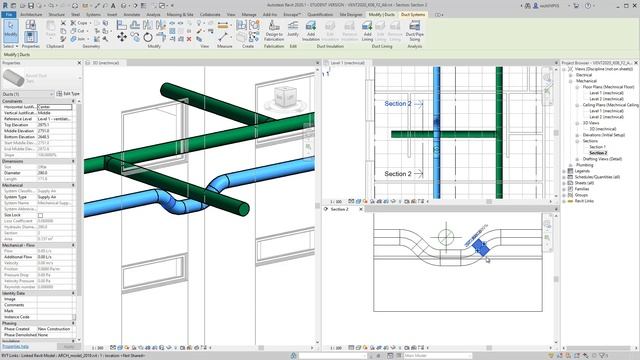Open the Annotate ribbon tab
This screenshot has width=640, height=360.
pos(131,14)
